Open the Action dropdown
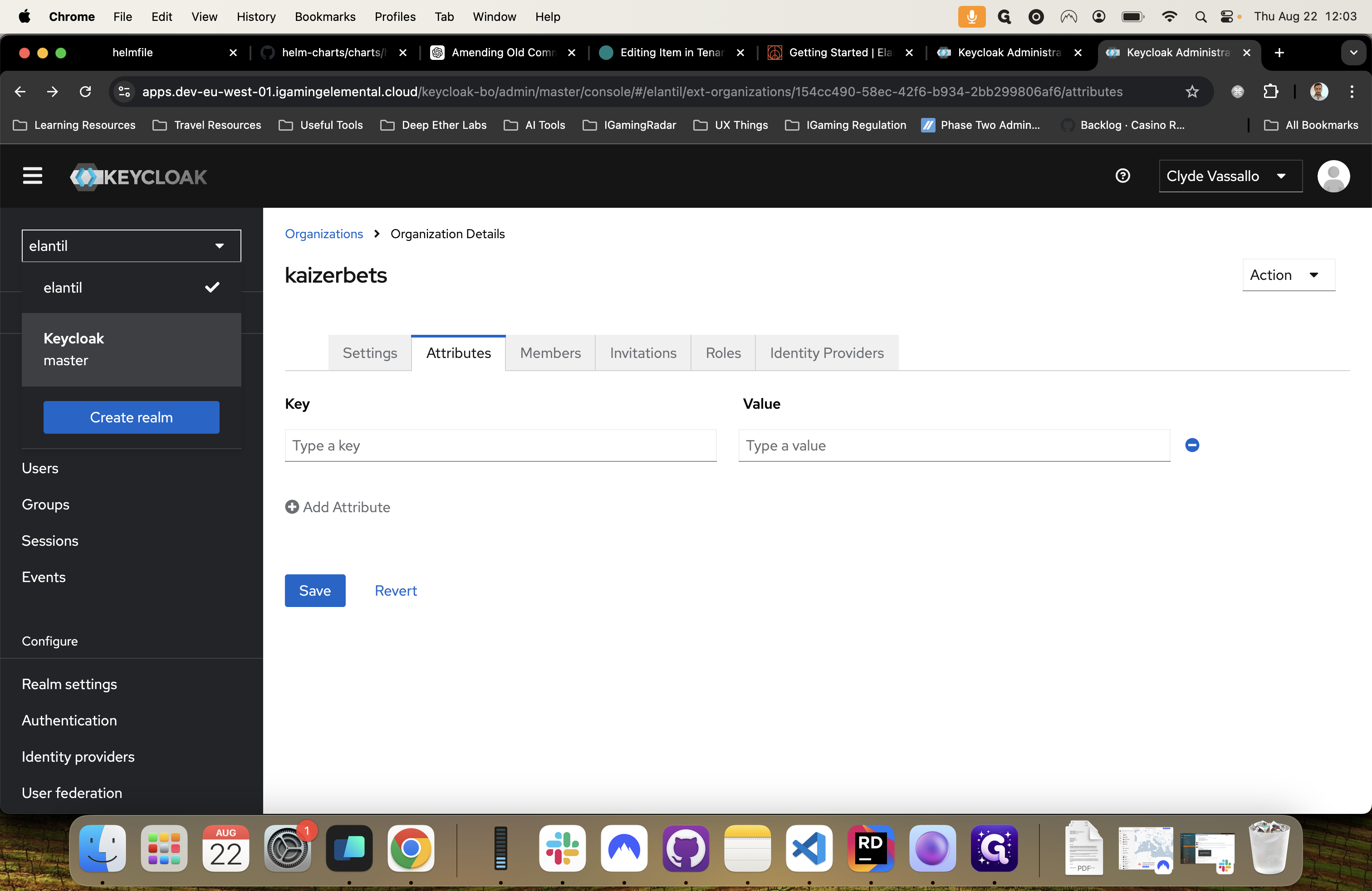Image resolution: width=1372 pixels, height=891 pixels. coord(1289,275)
